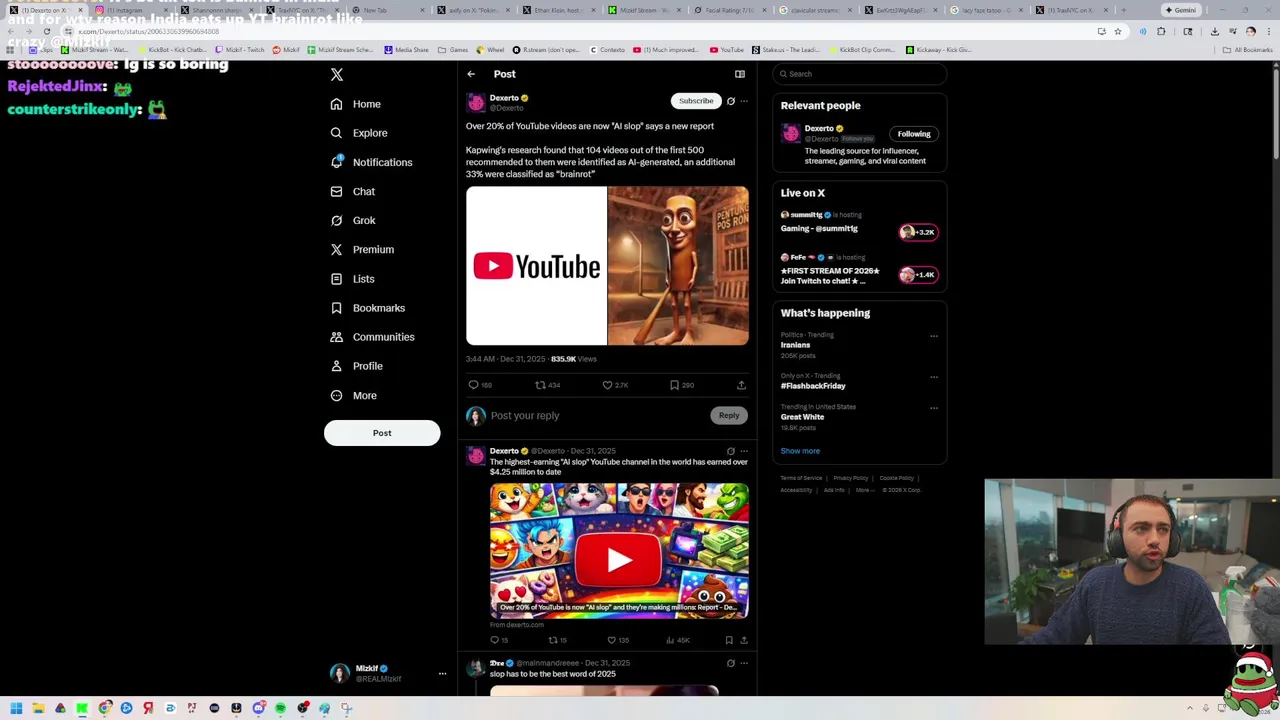Like the main Dexerto post
This screenshot has height=720, width=1280.
607,385
